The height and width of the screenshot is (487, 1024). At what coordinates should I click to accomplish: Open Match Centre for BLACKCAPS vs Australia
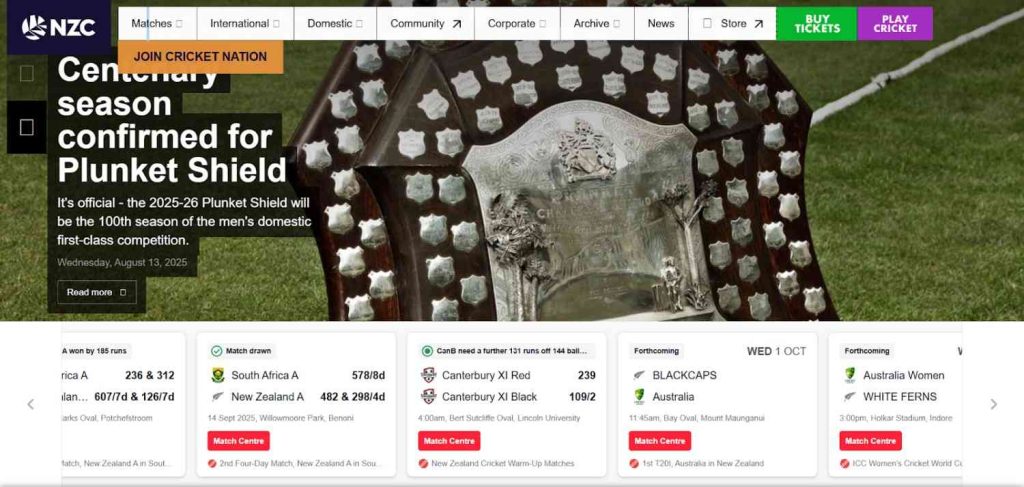click(660, 441)
